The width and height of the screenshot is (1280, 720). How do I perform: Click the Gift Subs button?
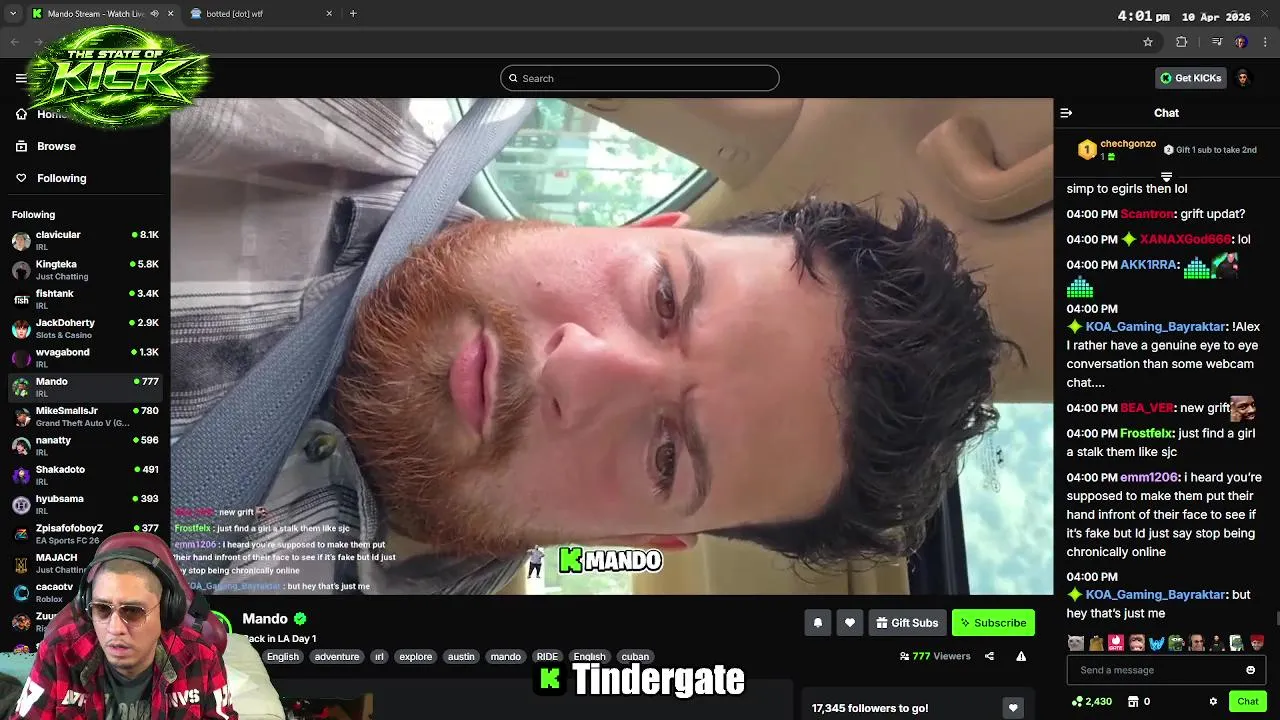tap(907, 623)
